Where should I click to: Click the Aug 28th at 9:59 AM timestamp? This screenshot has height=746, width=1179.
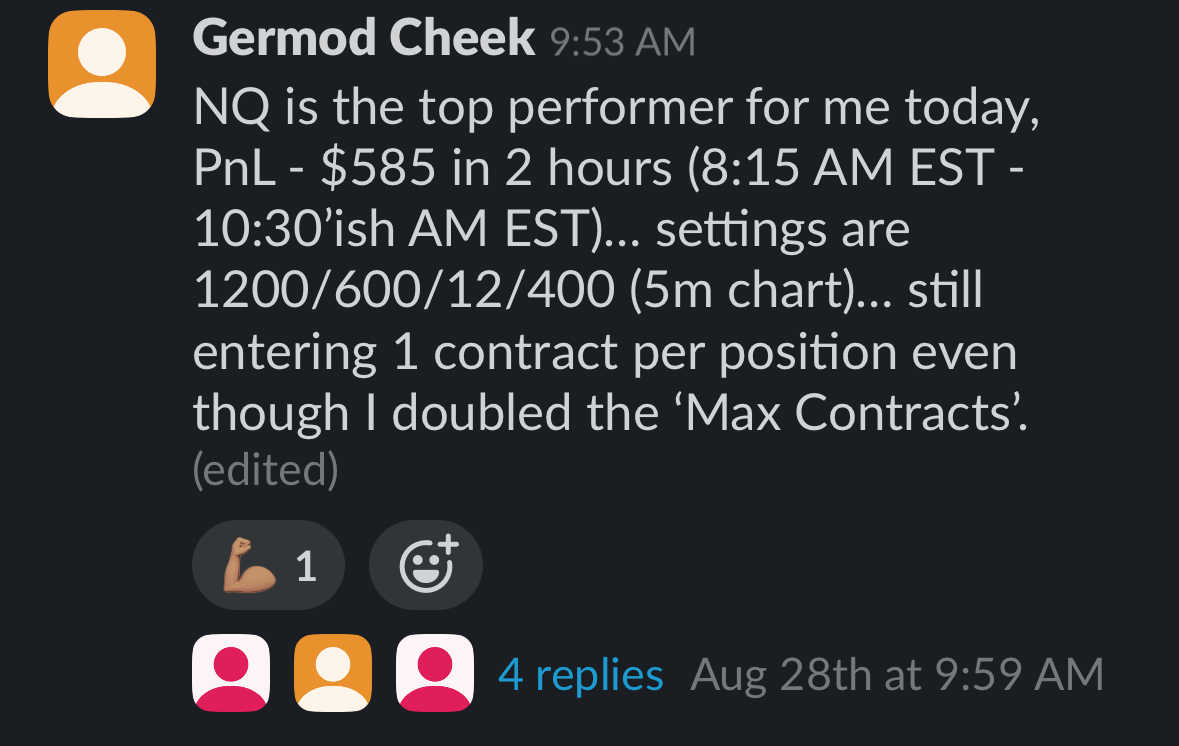[x=897, y=675]
